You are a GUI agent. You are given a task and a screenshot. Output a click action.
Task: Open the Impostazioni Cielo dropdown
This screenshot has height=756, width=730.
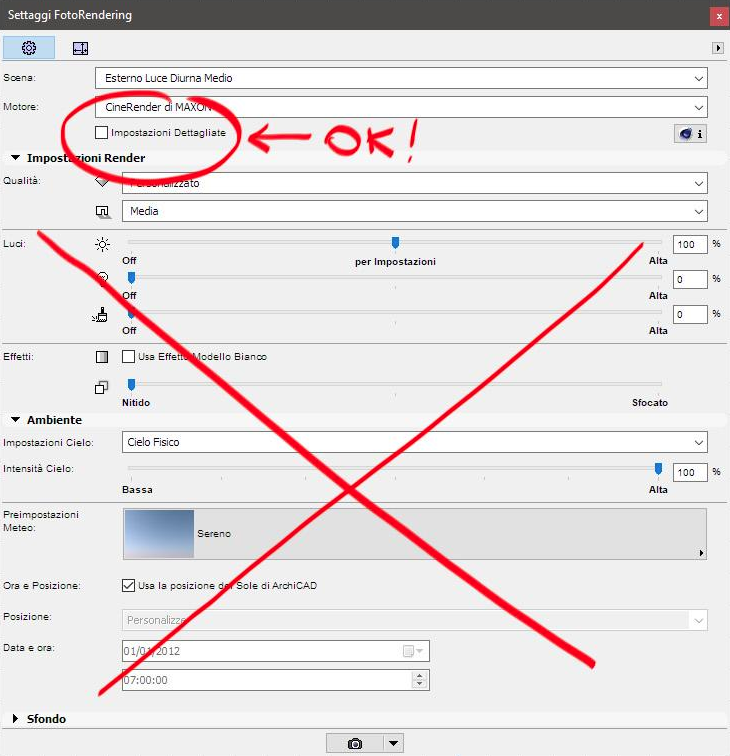pos(414,442)
